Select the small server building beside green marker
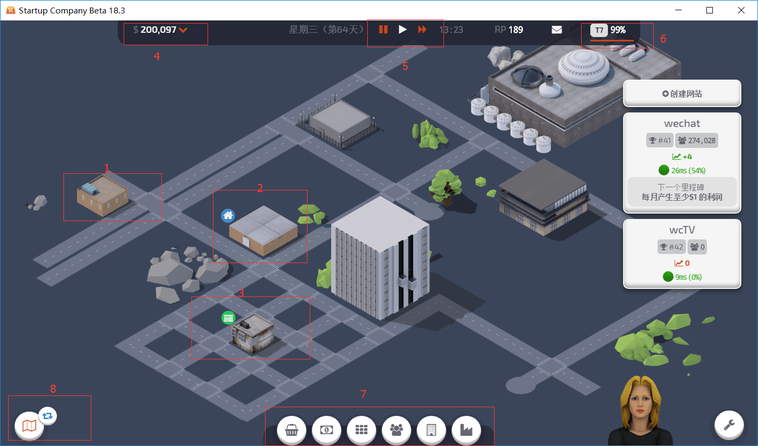Image resolution: width=758 pixels, height=446 pixels. [x=253, y=334]
